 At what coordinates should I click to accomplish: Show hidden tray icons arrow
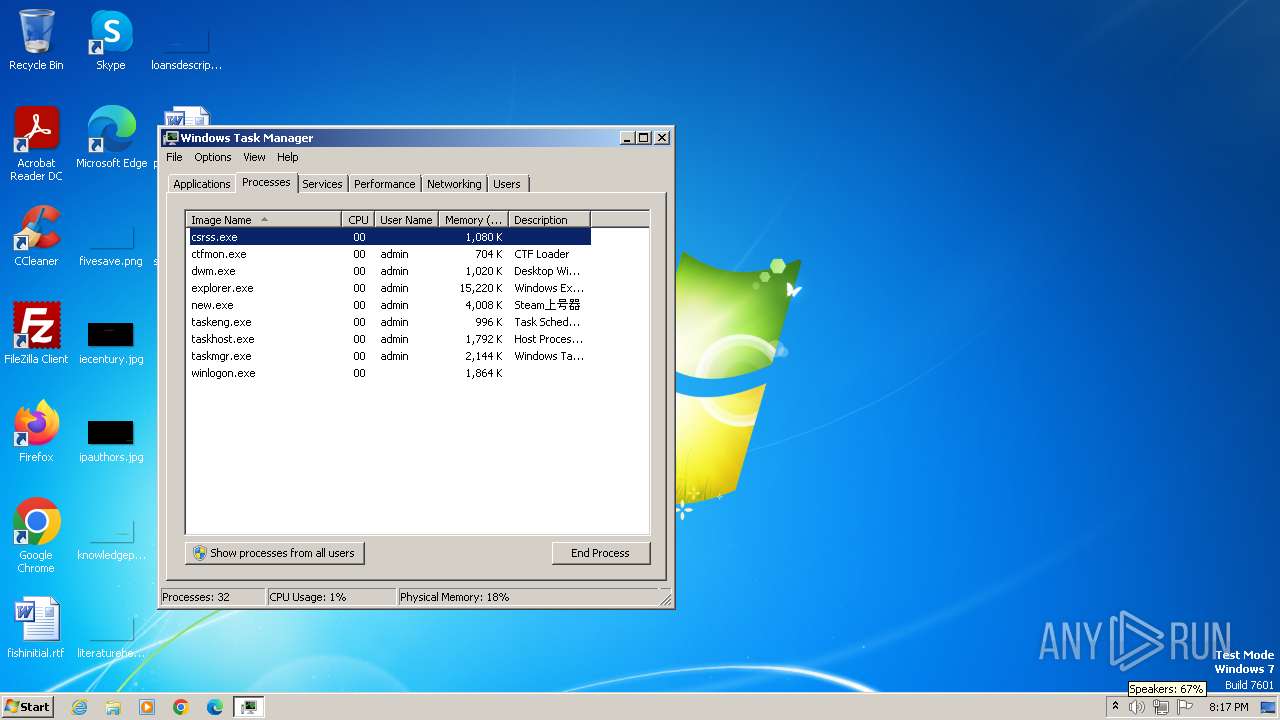(1115, 706)
